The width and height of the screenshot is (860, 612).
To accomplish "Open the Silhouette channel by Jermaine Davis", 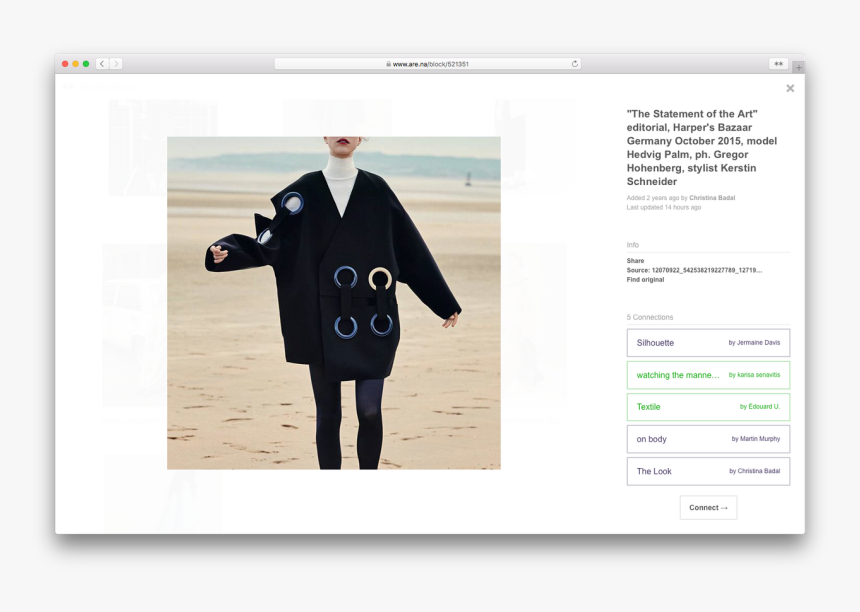I will (708, 342).
